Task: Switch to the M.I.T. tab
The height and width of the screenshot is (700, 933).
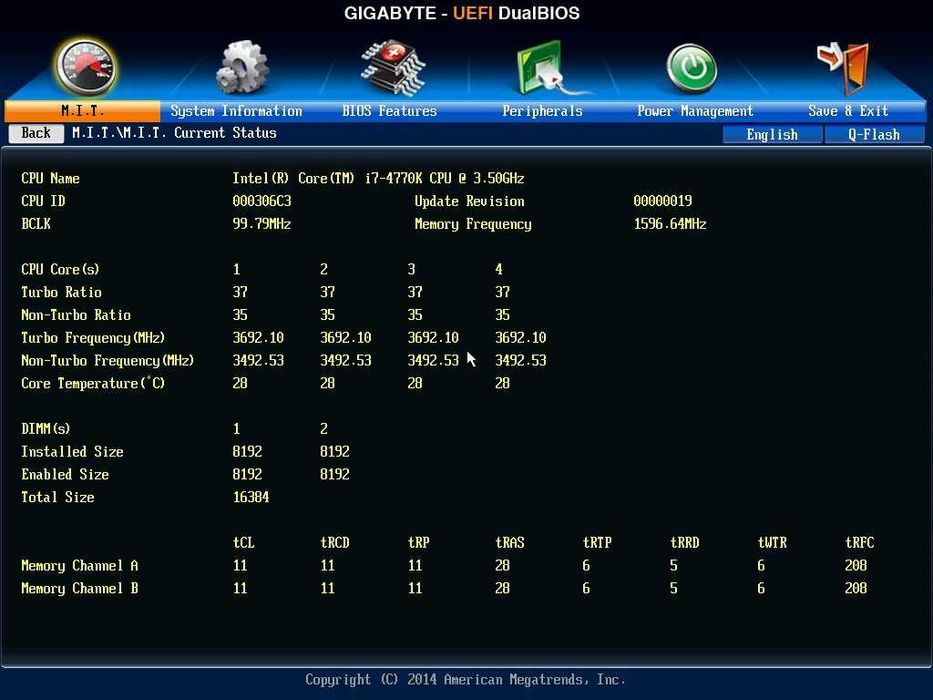Action: pyautogui.click(x=82, y=111)
